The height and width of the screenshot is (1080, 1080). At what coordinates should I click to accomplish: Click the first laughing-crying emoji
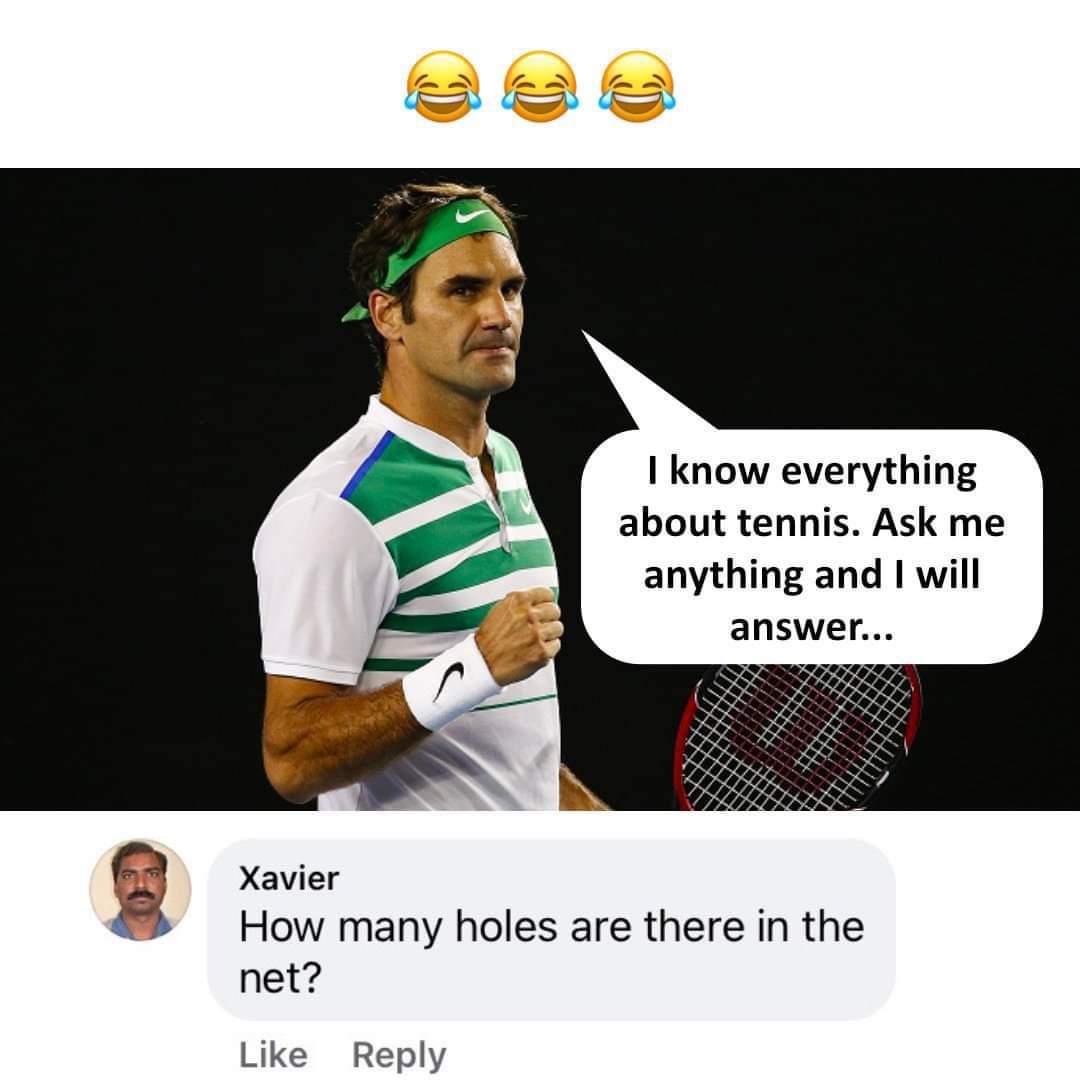click(x=442, y=86)
